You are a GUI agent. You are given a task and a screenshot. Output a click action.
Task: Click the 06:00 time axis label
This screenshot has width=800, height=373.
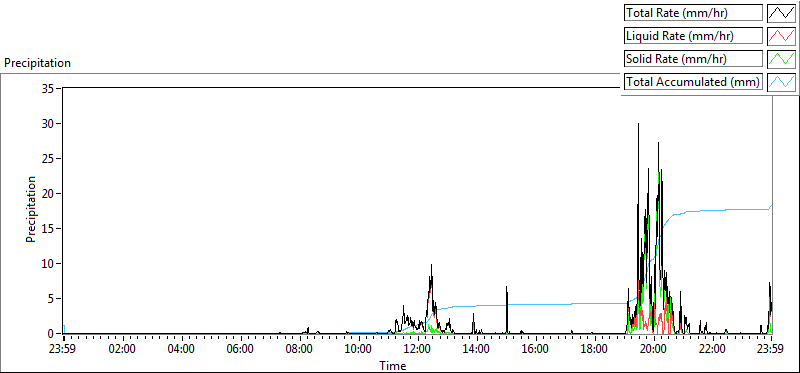click(241, 350)
